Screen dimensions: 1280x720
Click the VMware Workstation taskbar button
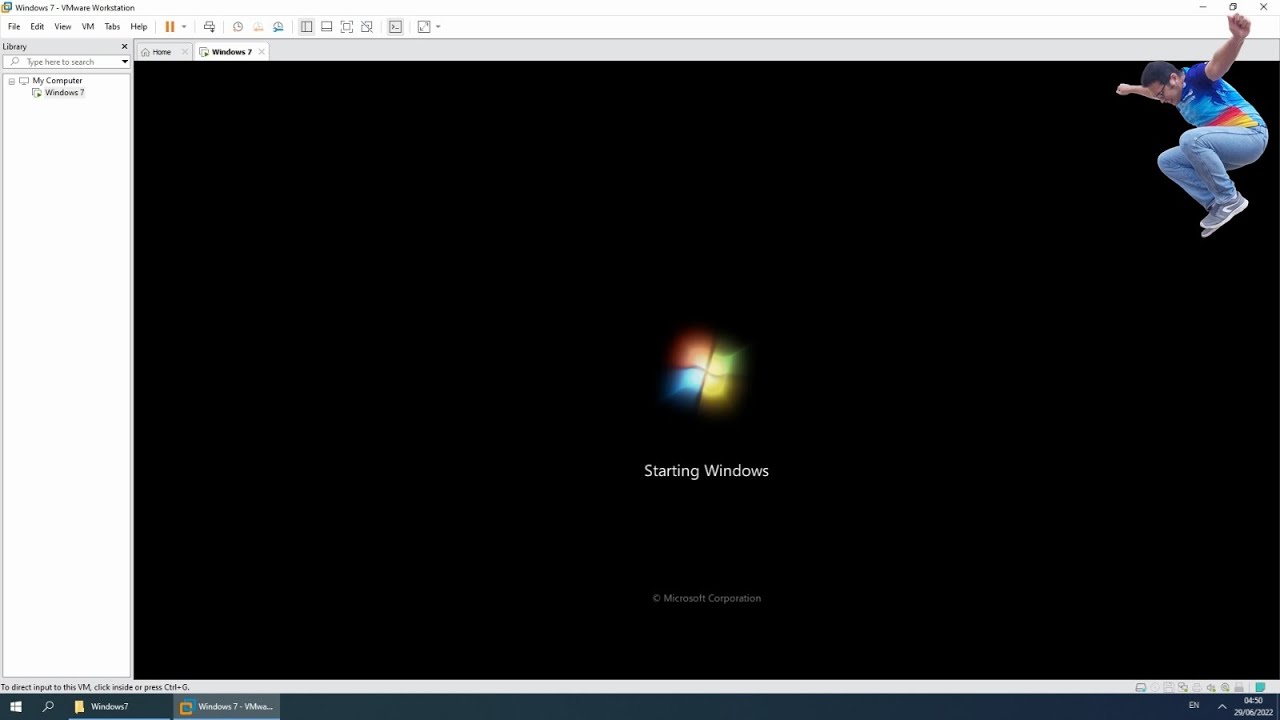226,706
